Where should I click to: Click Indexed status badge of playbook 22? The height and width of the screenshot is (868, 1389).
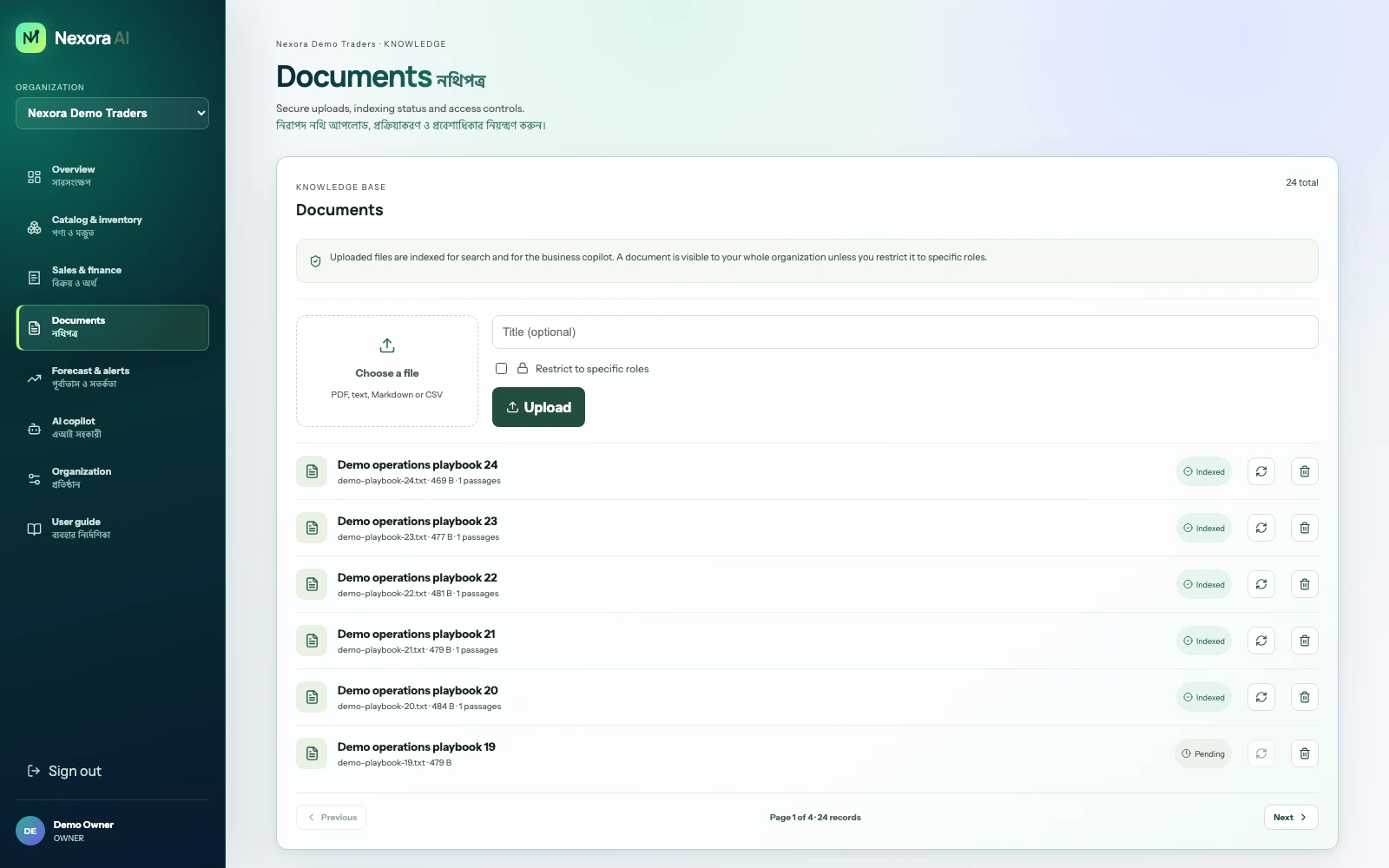tap(1204, 584)
